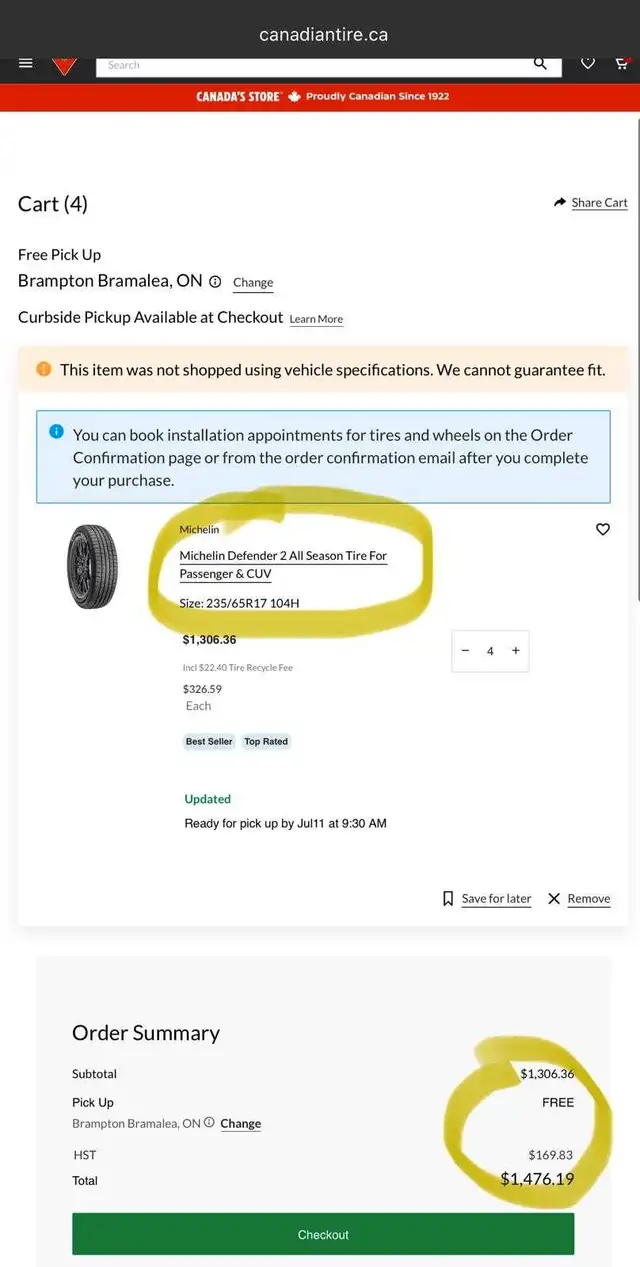Click the search magnifier icon
640x1267 pixels.
pos(540,63)
